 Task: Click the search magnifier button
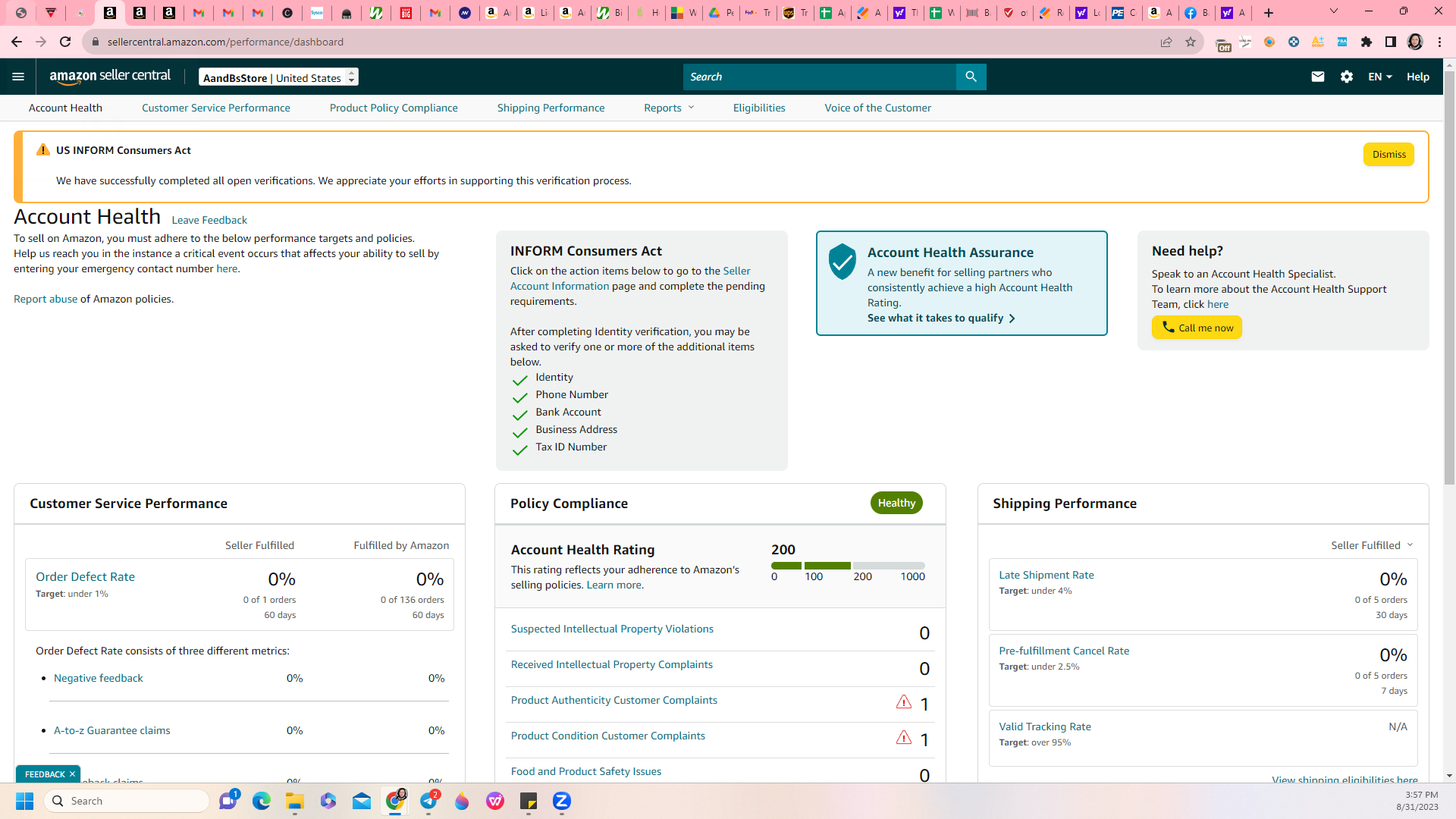(971, 77)
